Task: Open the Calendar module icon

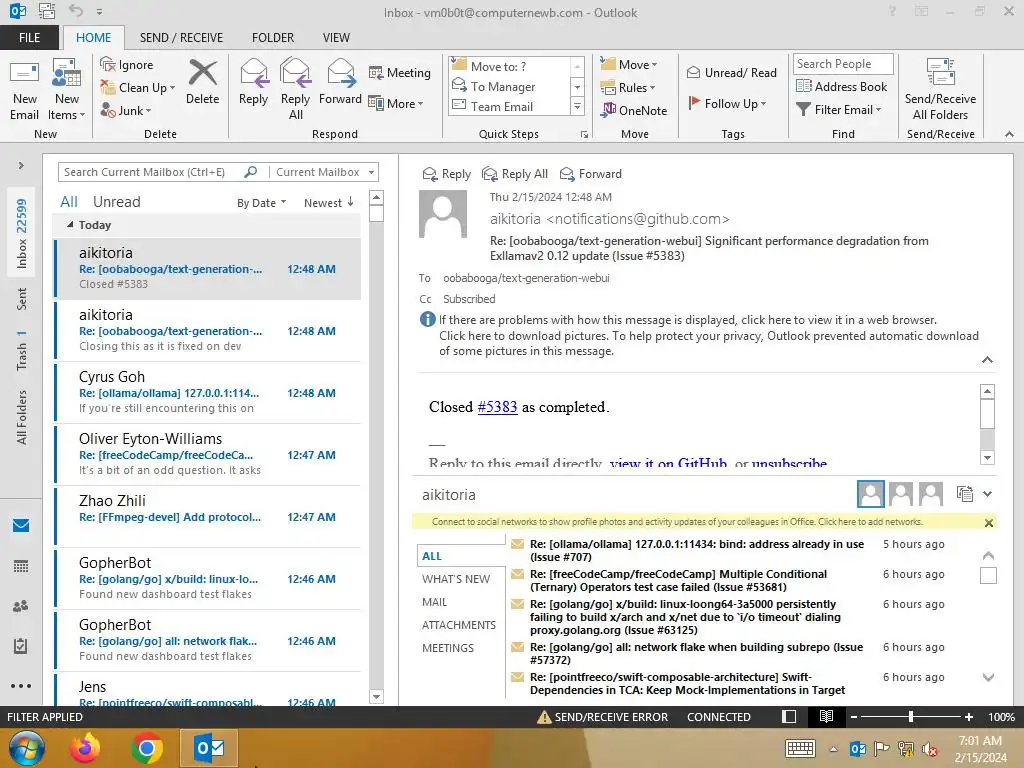Action: click(21, 566)
